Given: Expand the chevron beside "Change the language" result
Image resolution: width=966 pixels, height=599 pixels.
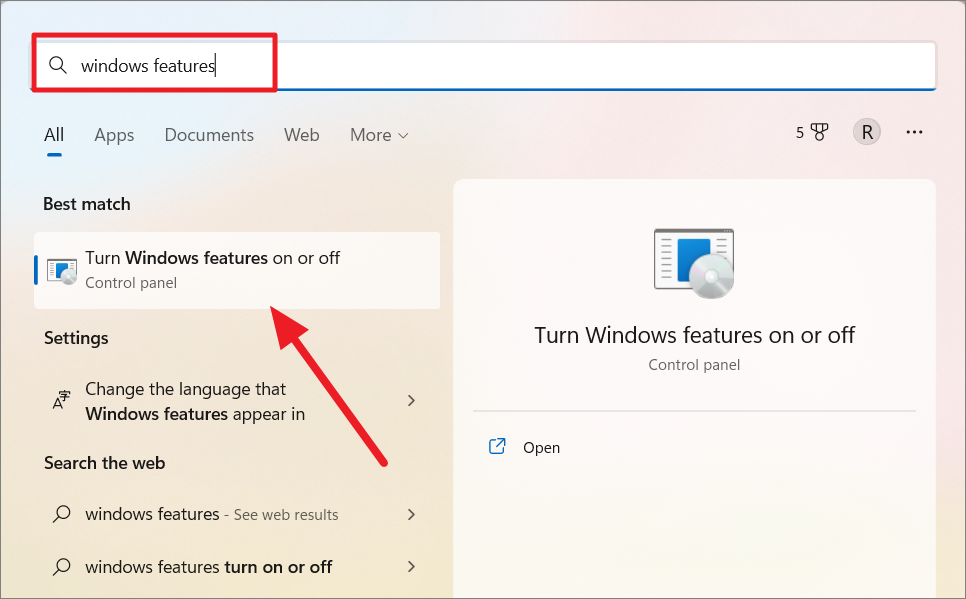Looking at the screenshot, I should (x=411, y=400).
